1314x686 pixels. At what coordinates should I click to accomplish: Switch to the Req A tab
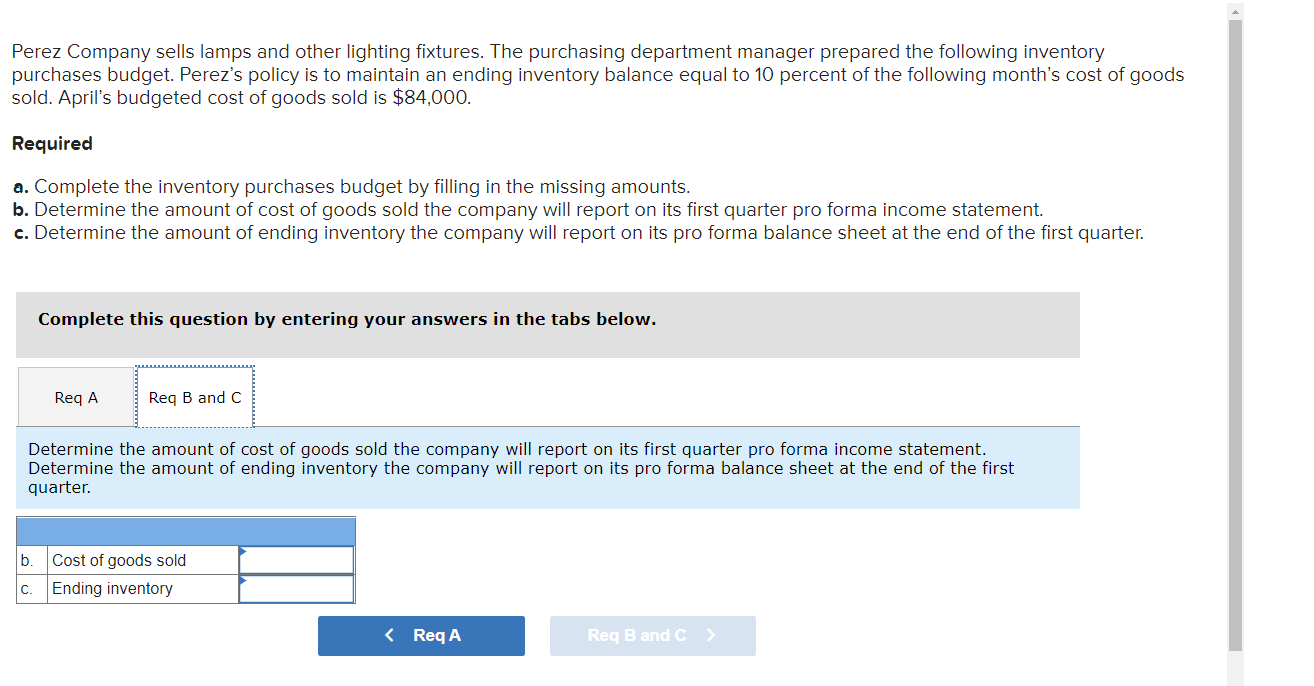(x=76, y=398)
